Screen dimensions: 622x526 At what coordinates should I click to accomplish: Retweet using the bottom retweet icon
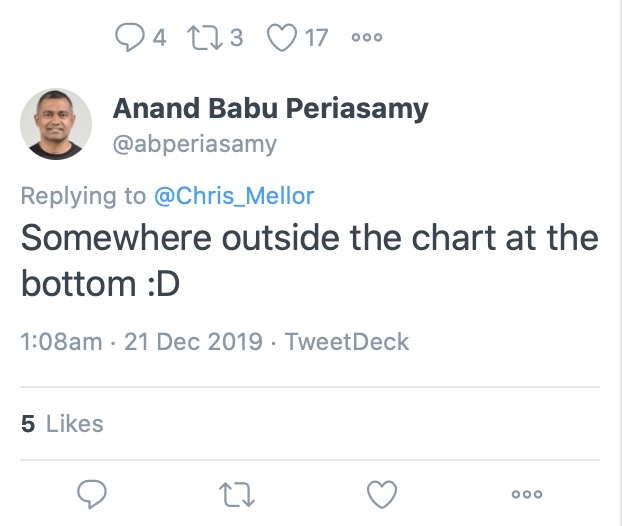point(237,494)
